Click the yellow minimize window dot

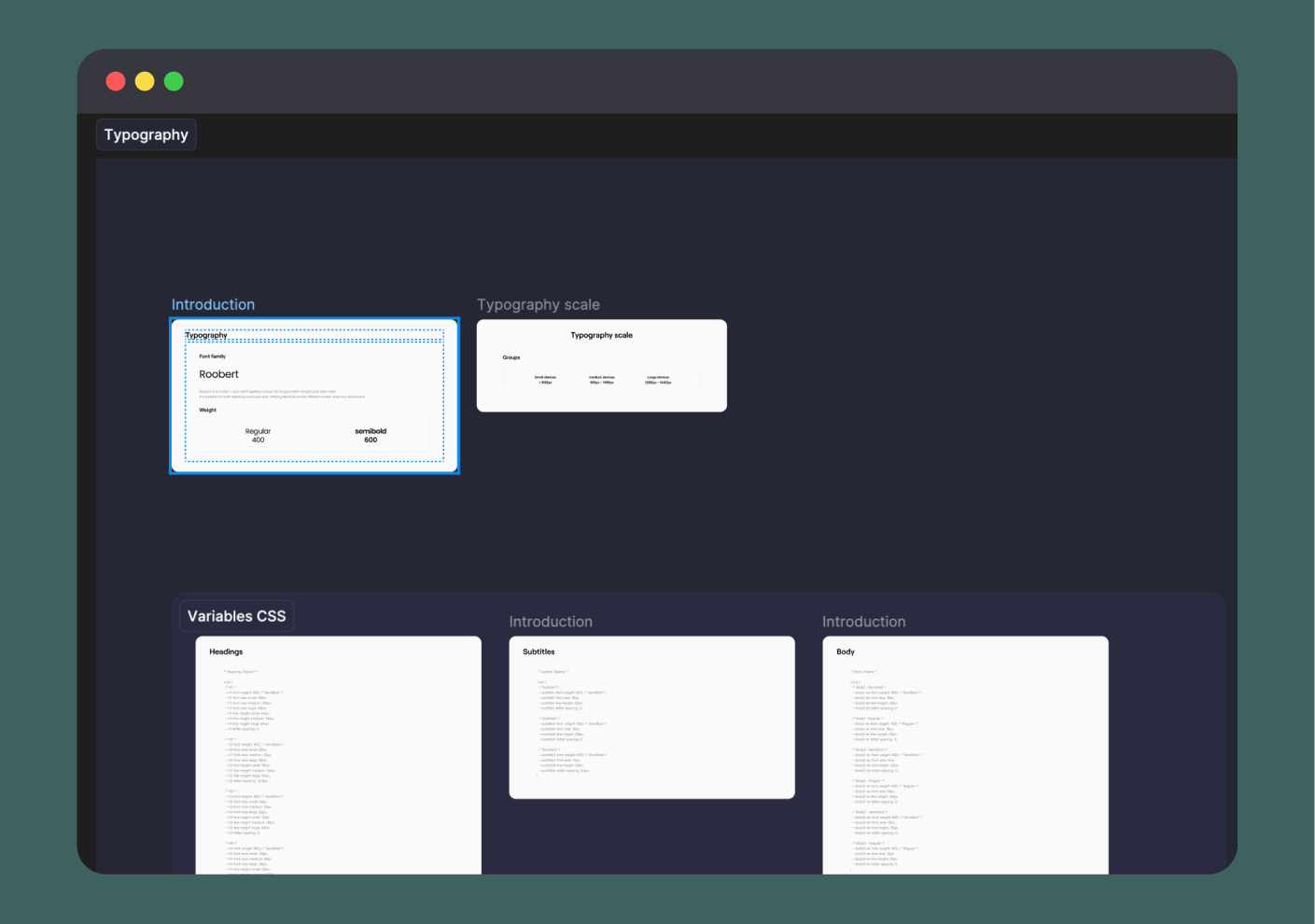[x=145, y=81]
